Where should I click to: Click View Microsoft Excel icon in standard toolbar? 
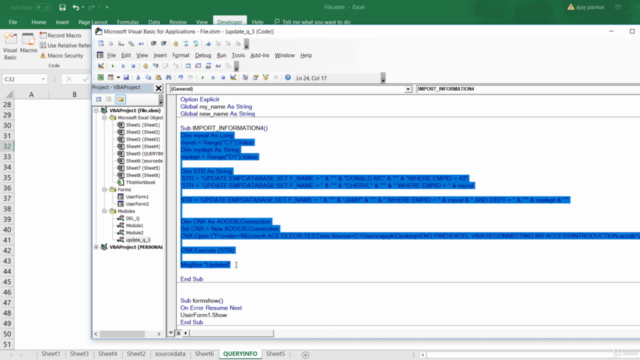click(x=100, y=78)
